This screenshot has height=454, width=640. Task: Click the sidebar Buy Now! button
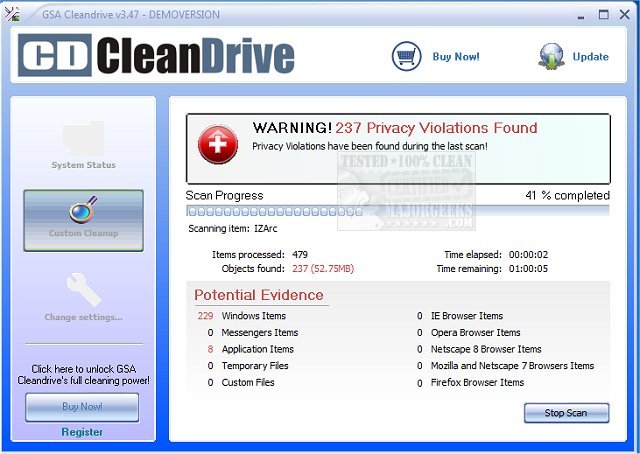click(82, 407)
